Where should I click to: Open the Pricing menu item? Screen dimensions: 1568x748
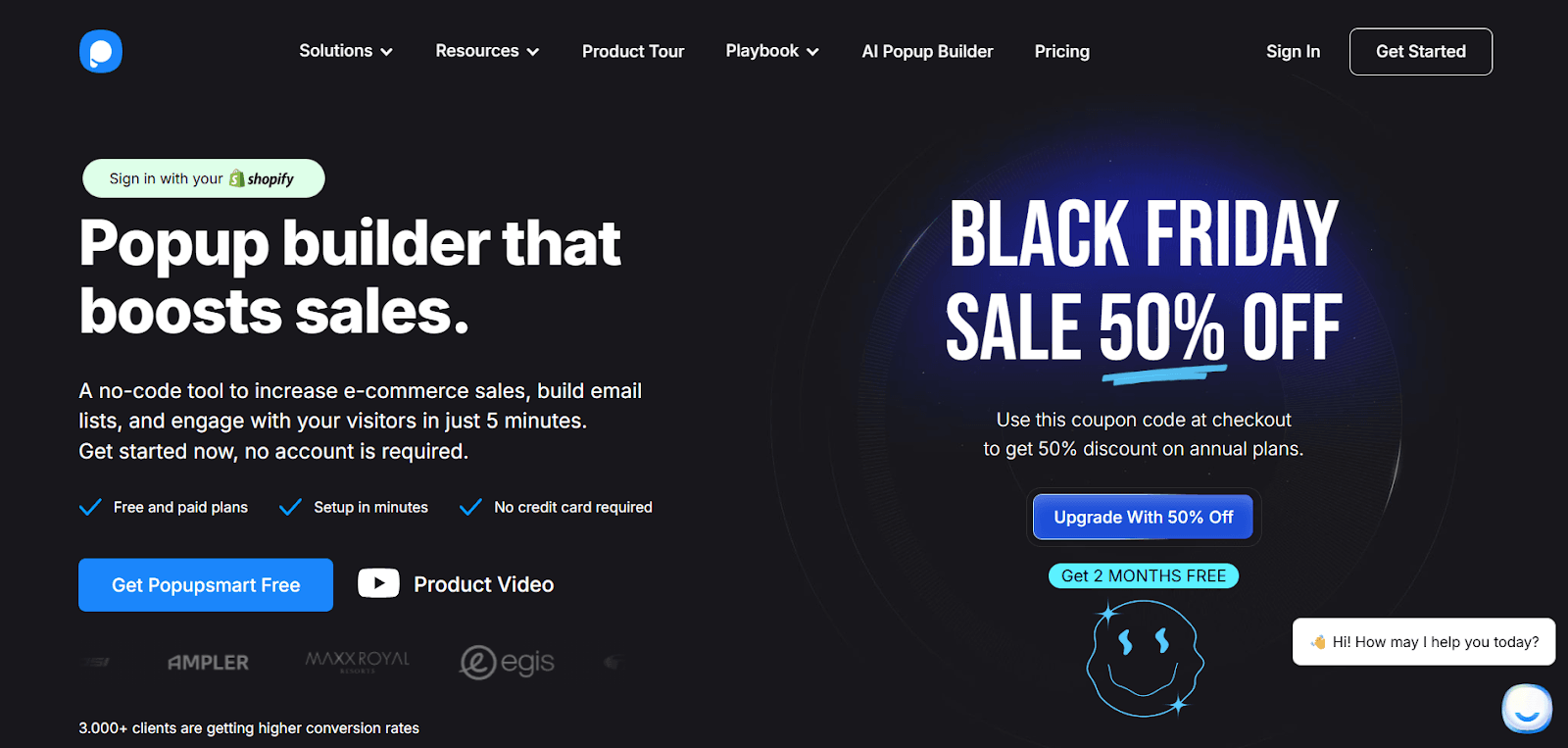click(1062, 51)
